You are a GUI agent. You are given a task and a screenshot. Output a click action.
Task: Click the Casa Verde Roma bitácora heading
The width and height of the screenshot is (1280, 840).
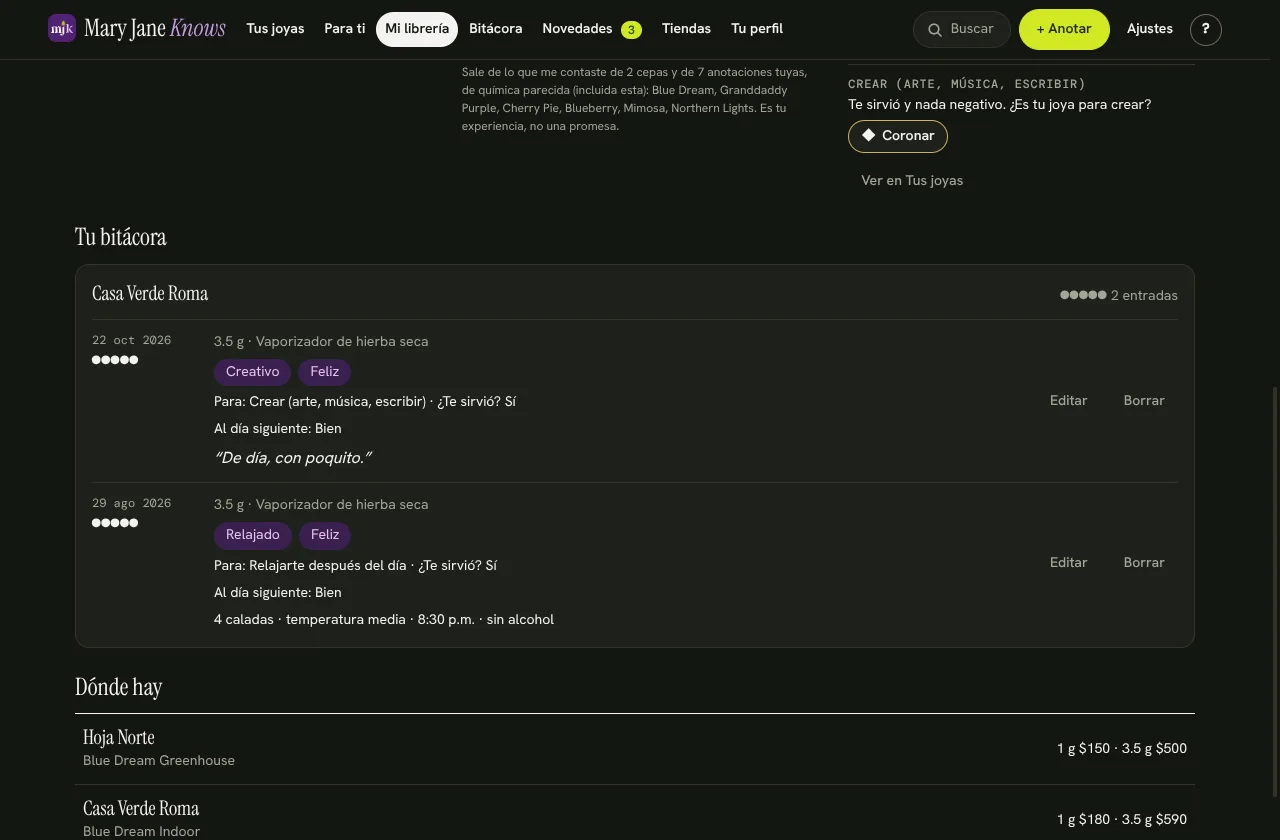(150, 294)
